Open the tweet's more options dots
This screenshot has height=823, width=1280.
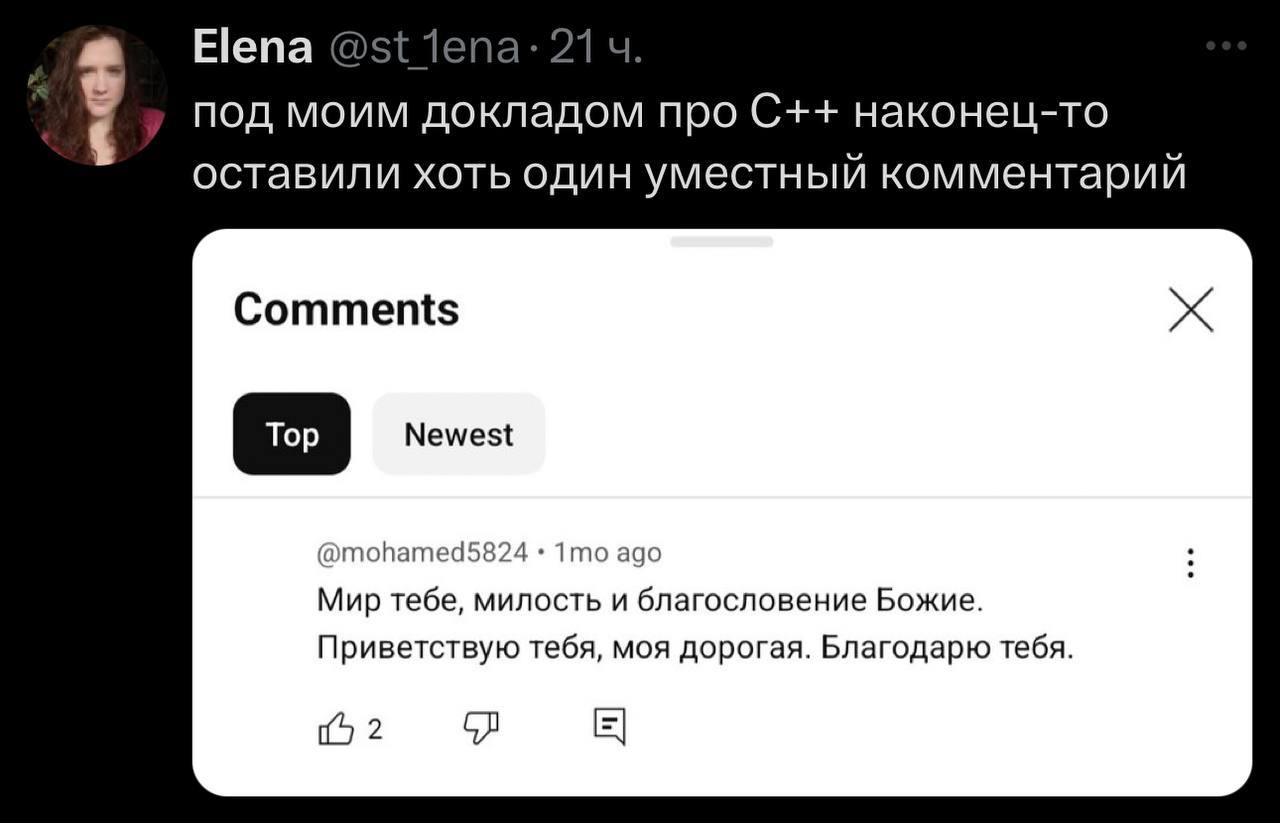(1226, 46)
